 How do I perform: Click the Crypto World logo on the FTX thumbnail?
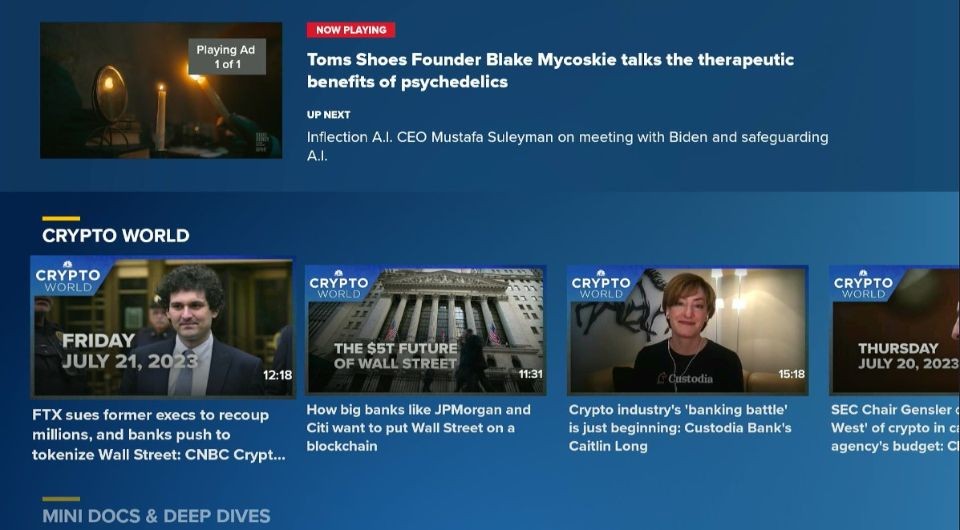coord(68,277)
